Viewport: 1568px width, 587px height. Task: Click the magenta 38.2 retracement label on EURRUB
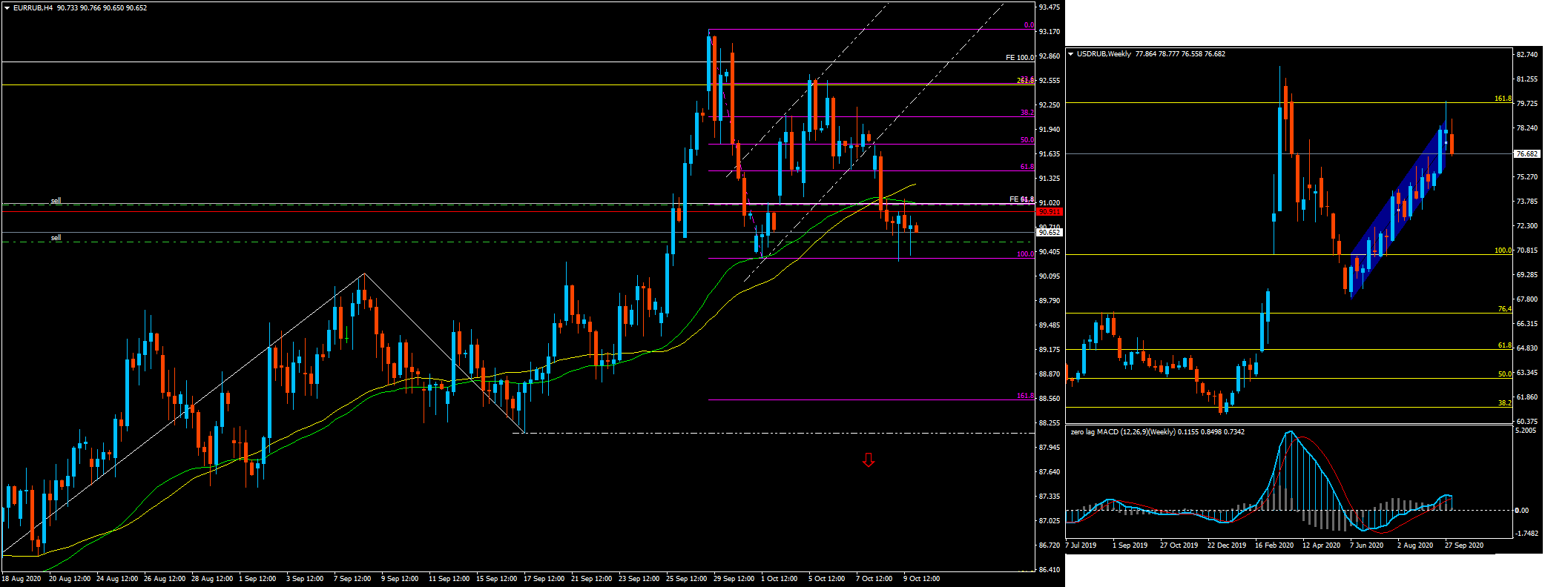click(x=1027, y=113)
